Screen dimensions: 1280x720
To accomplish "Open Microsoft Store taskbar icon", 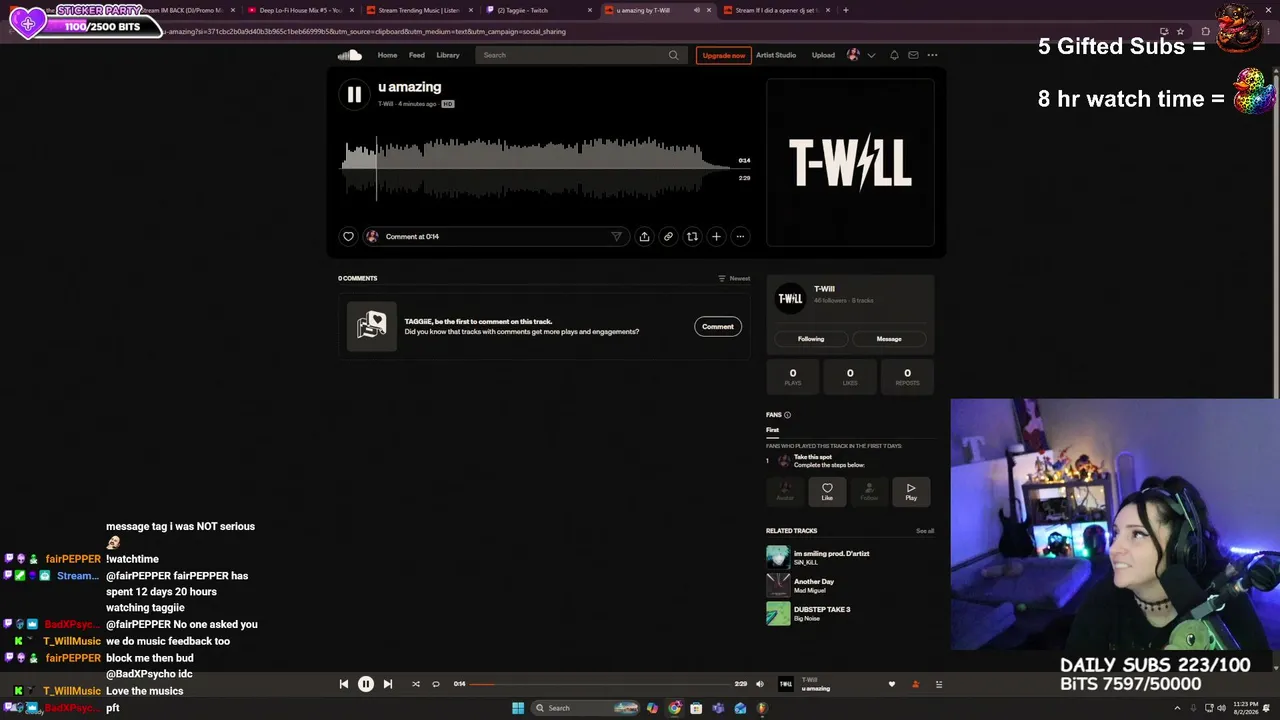I will point(696,708).
